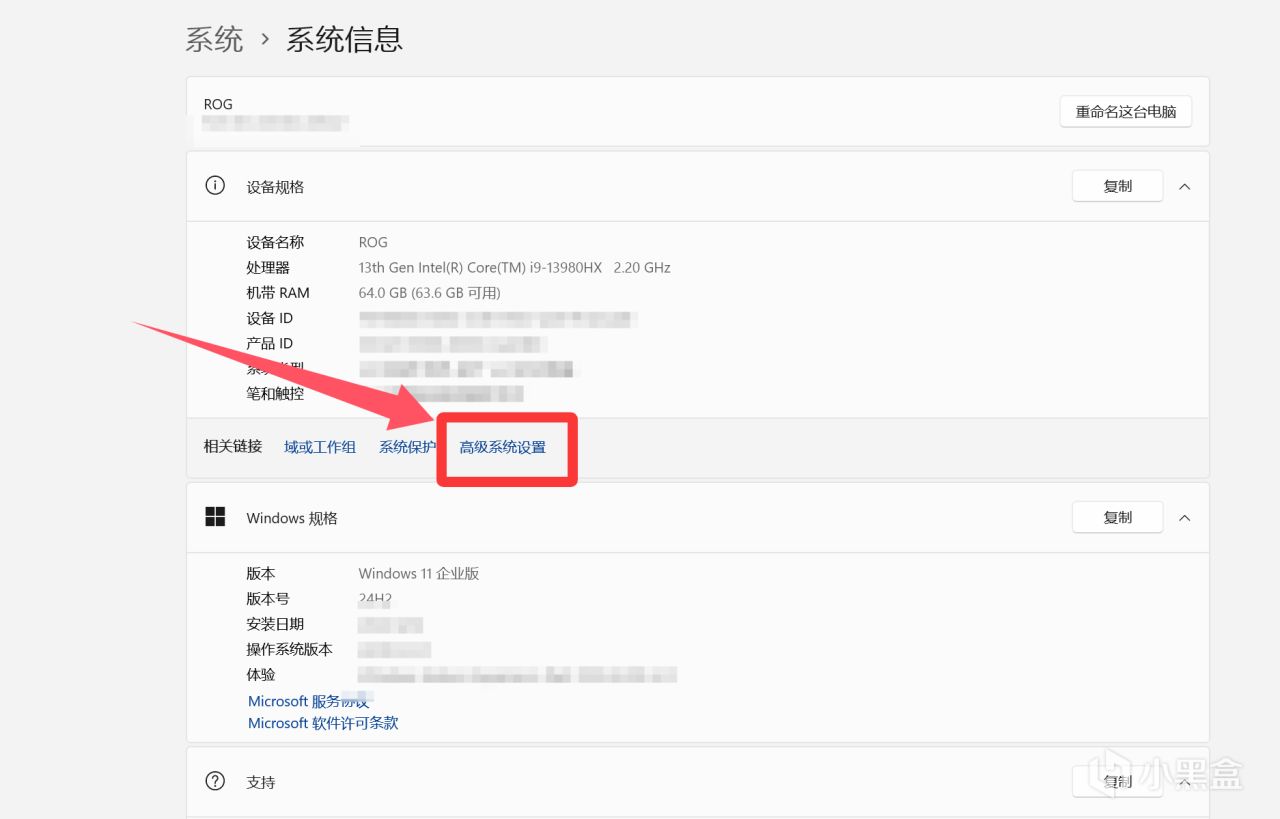Copy device specs with 复制 in 设备规格
Viewport: 1280px width, 819px height.
tap(1117, 186)
